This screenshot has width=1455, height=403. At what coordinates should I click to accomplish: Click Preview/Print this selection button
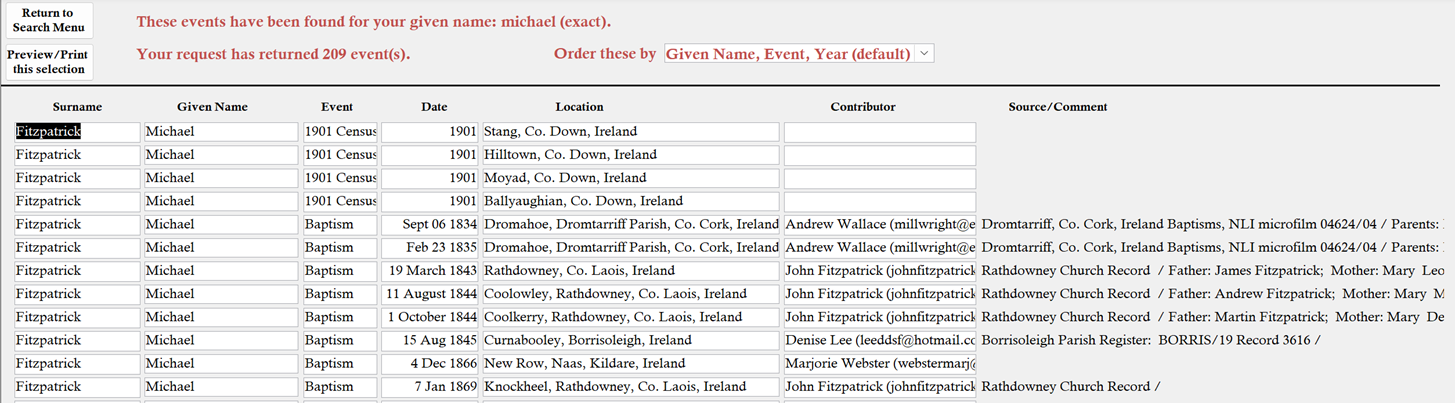pos(49,62)
